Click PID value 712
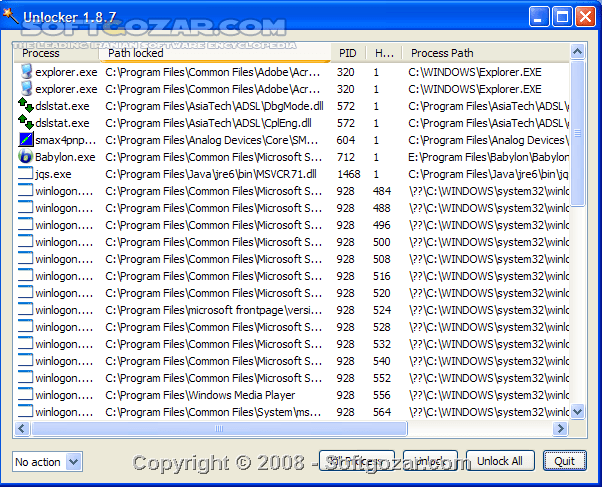This screenshot has height=487, width=602. coord(346,157)
